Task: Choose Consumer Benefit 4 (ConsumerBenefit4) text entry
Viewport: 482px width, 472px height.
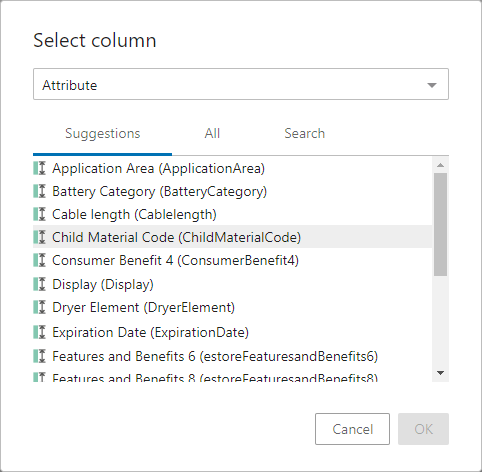Action: [175, 260]
